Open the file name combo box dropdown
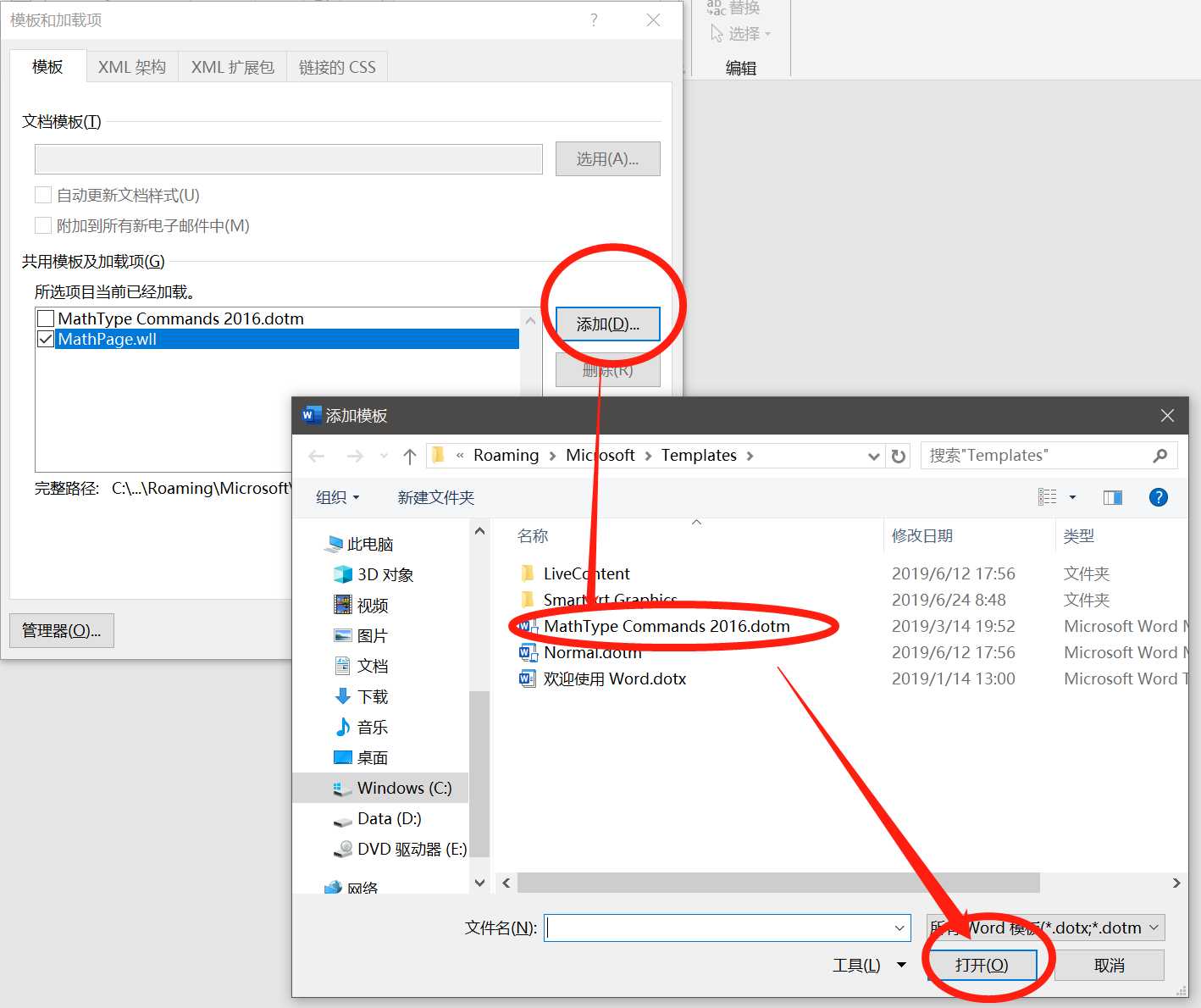The height and width of the screenshot is (1008, 1201). click(x=899, y=928)
